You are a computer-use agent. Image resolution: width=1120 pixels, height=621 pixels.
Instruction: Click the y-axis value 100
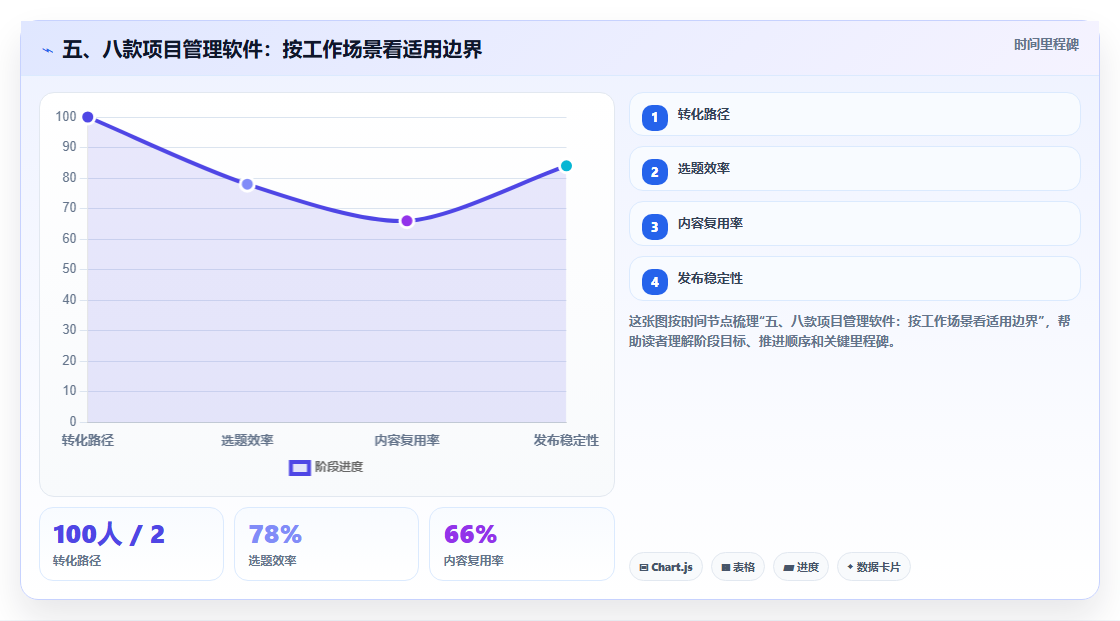(66, 116)
